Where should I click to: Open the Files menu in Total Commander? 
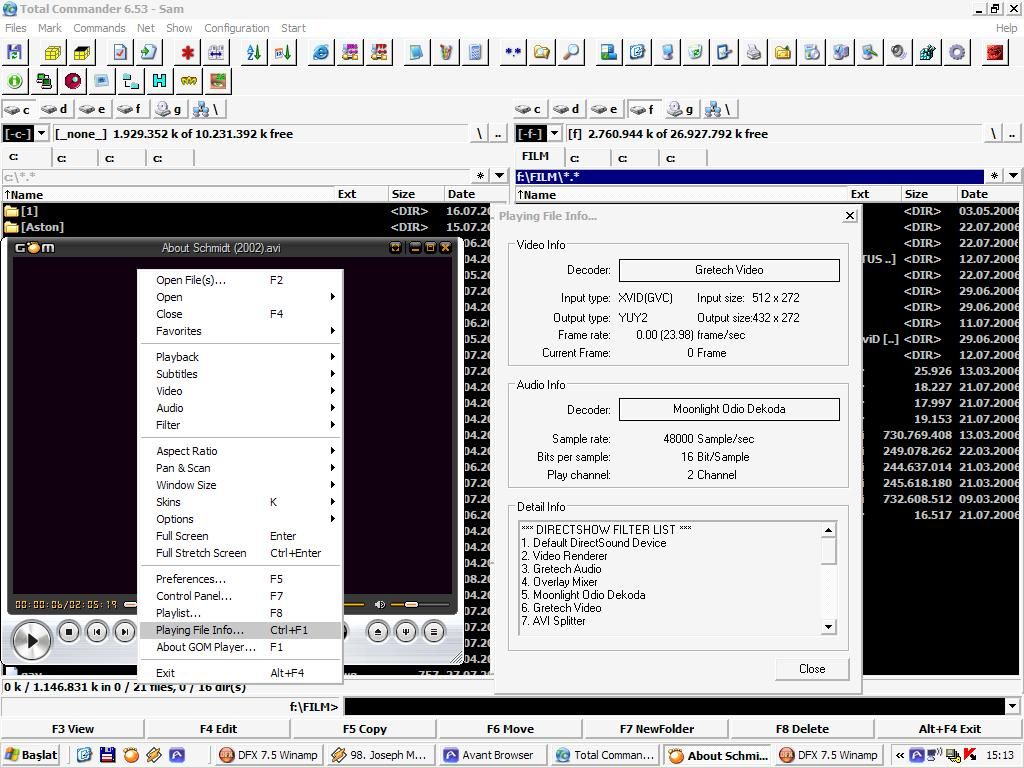(16, 28)
